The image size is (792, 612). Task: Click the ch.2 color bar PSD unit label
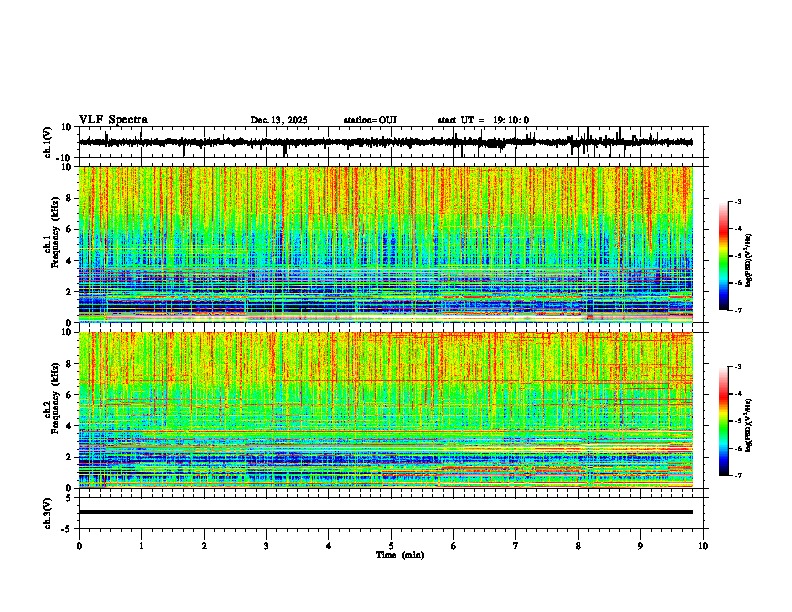coord(749,425)
